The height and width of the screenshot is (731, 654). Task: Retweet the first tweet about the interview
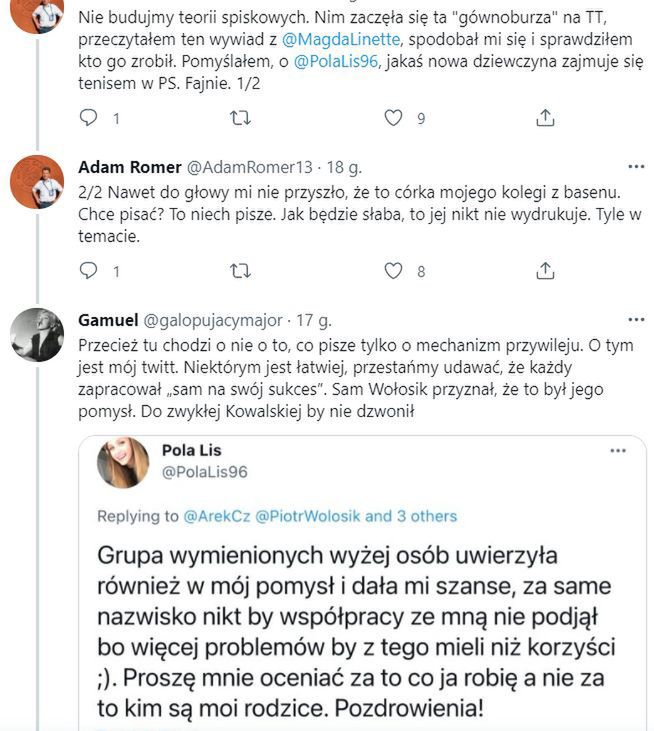point(241,118)
